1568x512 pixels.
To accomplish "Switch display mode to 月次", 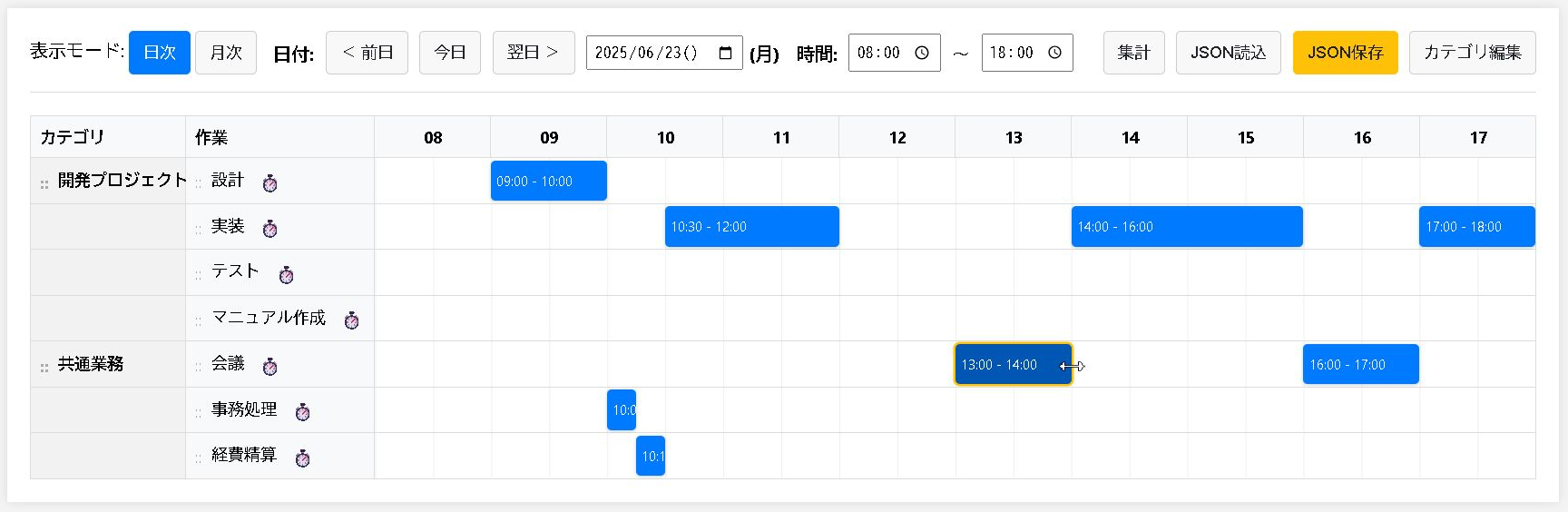I will coord(226,53).
